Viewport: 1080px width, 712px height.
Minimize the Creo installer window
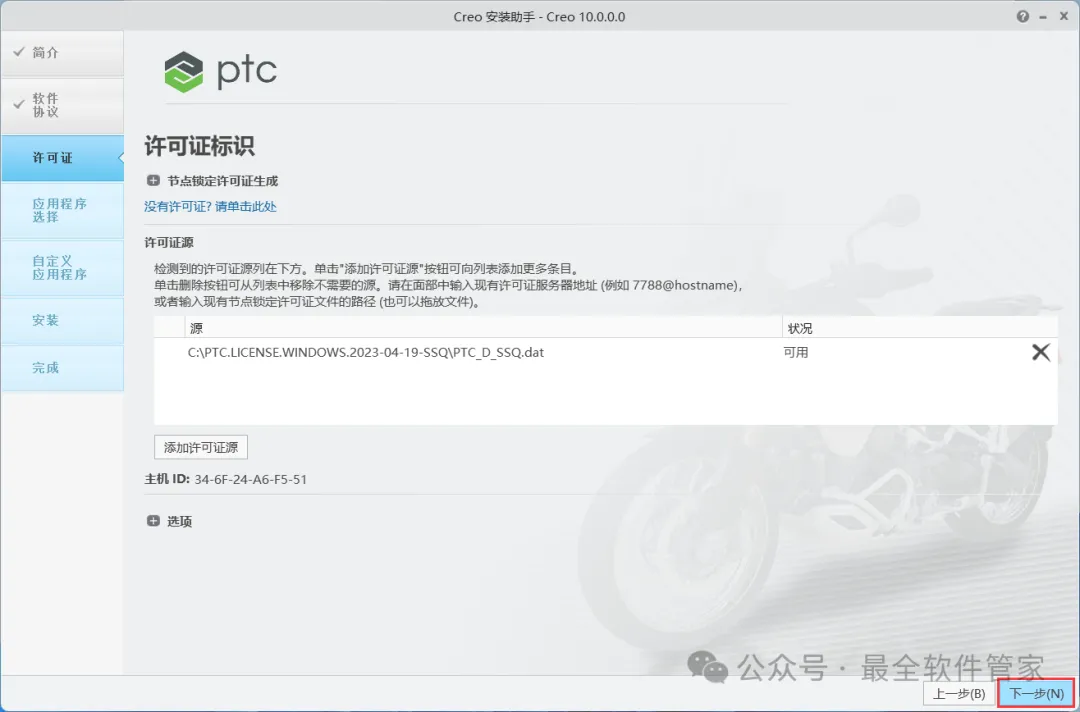(1044, 17)
